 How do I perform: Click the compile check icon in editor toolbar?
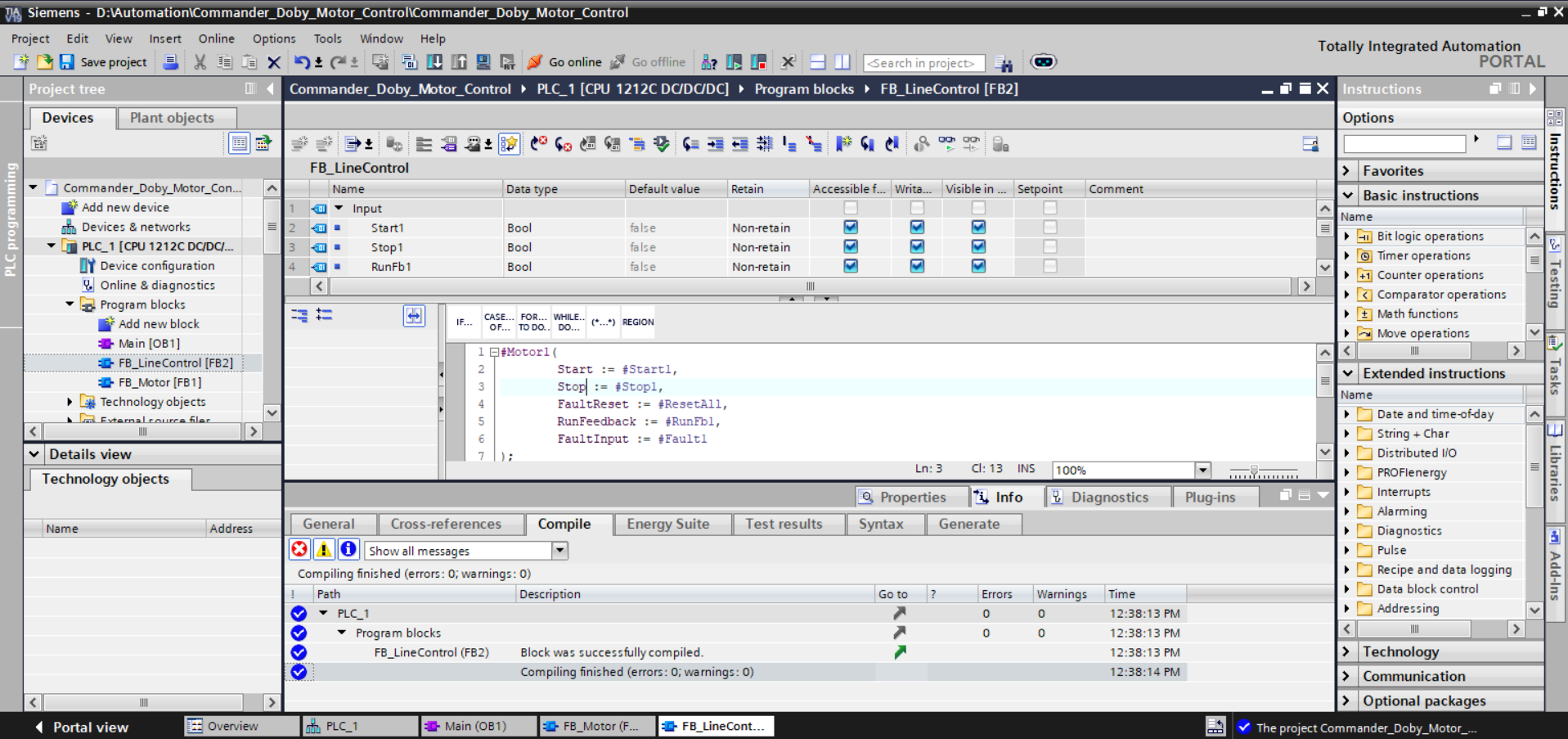(x=661, y=144)
